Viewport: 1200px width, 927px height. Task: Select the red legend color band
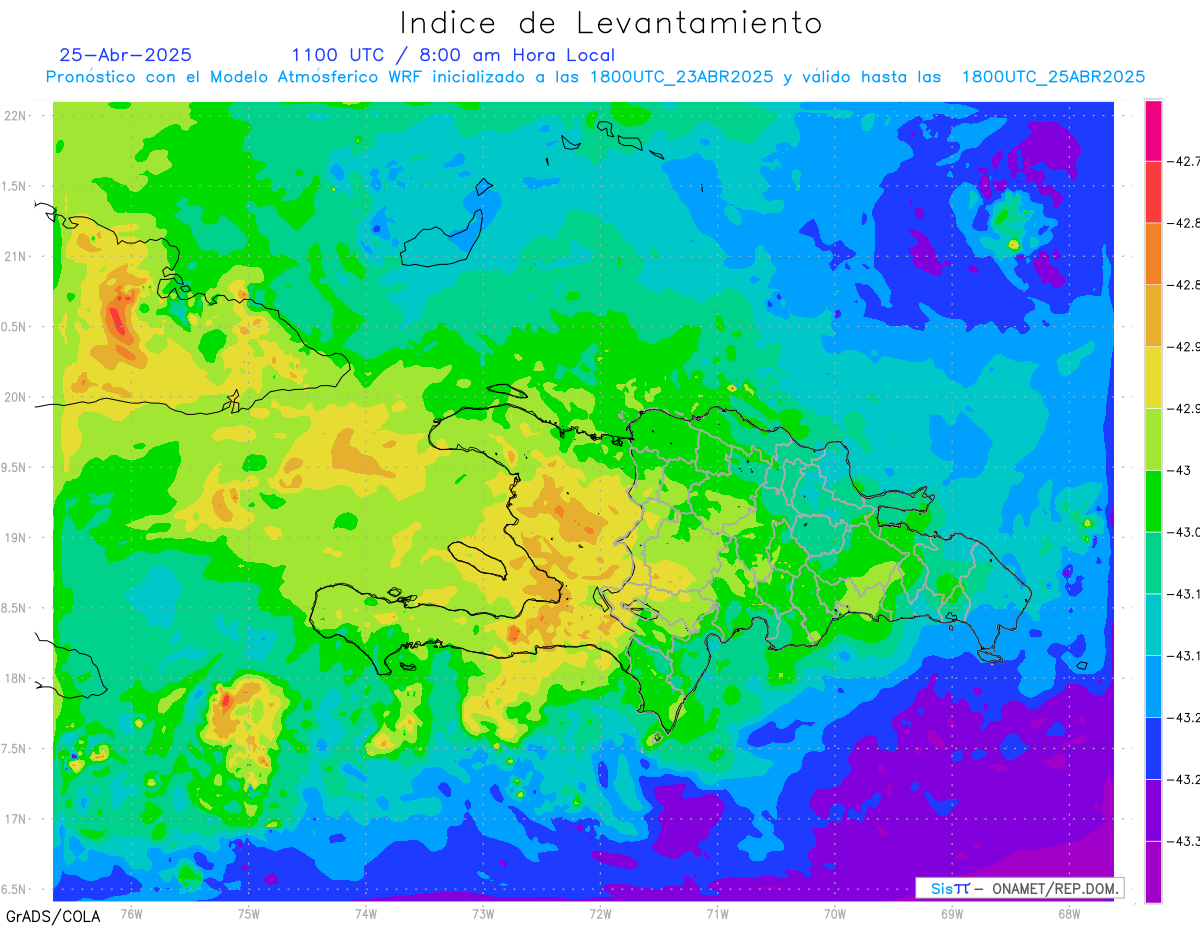(x=1153, y=192)
